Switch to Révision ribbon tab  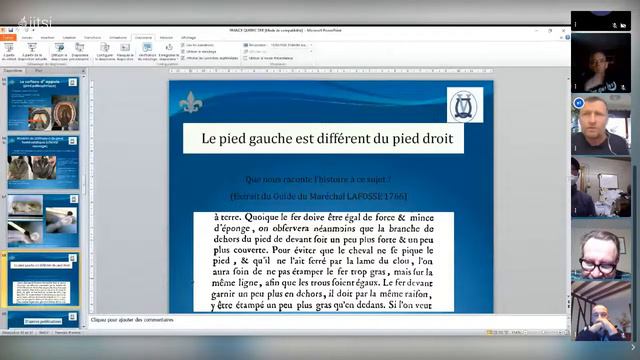(x=166, y=38)
